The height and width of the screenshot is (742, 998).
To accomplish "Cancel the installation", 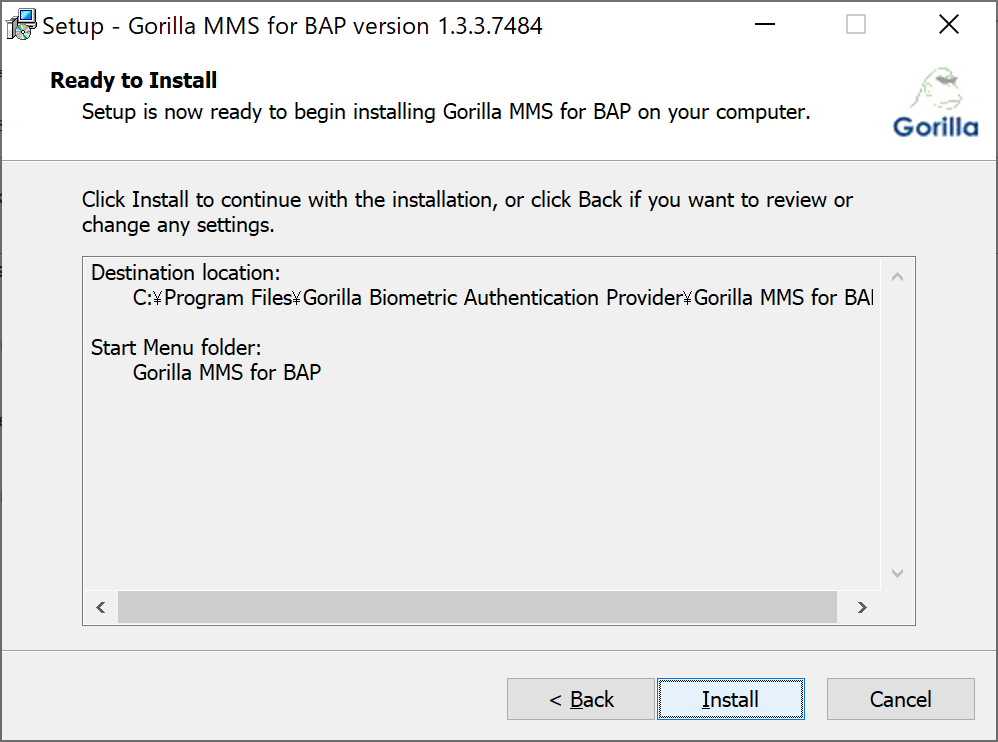I will coord(900,699).
